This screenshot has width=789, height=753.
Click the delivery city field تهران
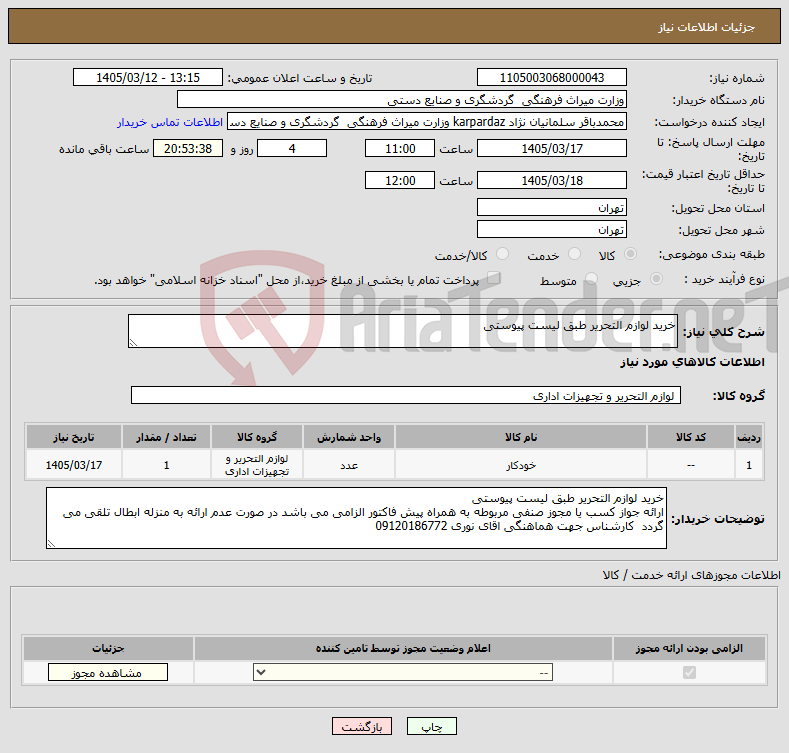coord(551,230)
